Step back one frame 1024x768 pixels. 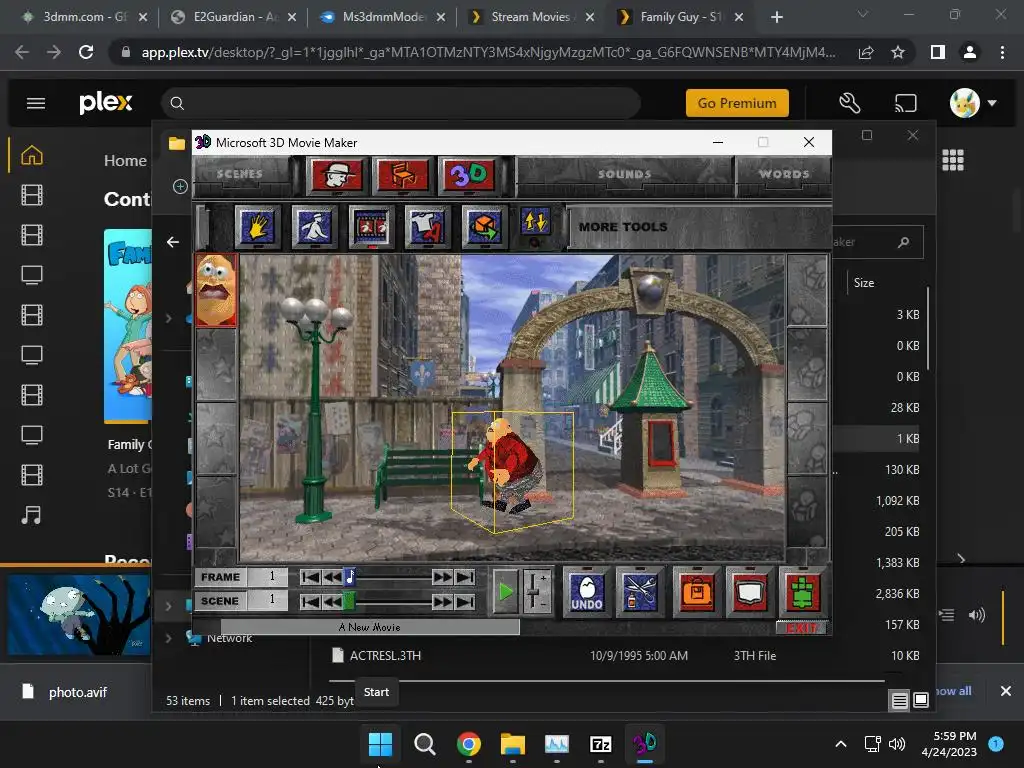click(x=332, y=577)
